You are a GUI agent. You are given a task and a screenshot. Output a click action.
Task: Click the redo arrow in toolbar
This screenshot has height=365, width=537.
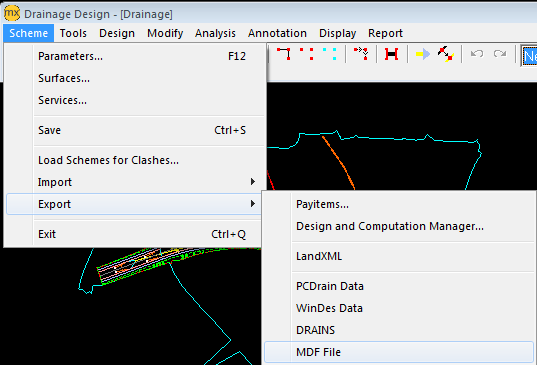point(500,54)
